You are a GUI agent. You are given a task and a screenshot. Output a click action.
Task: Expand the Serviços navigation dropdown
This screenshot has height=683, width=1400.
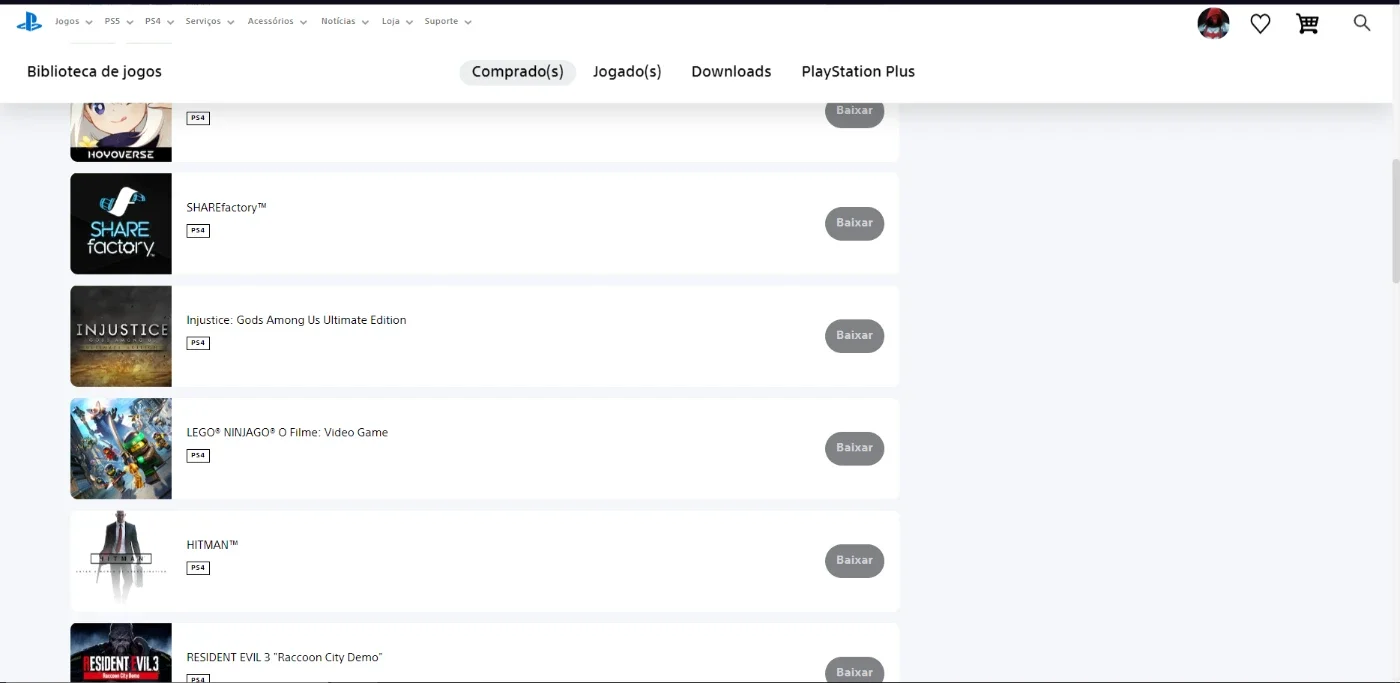pos(210,21)
